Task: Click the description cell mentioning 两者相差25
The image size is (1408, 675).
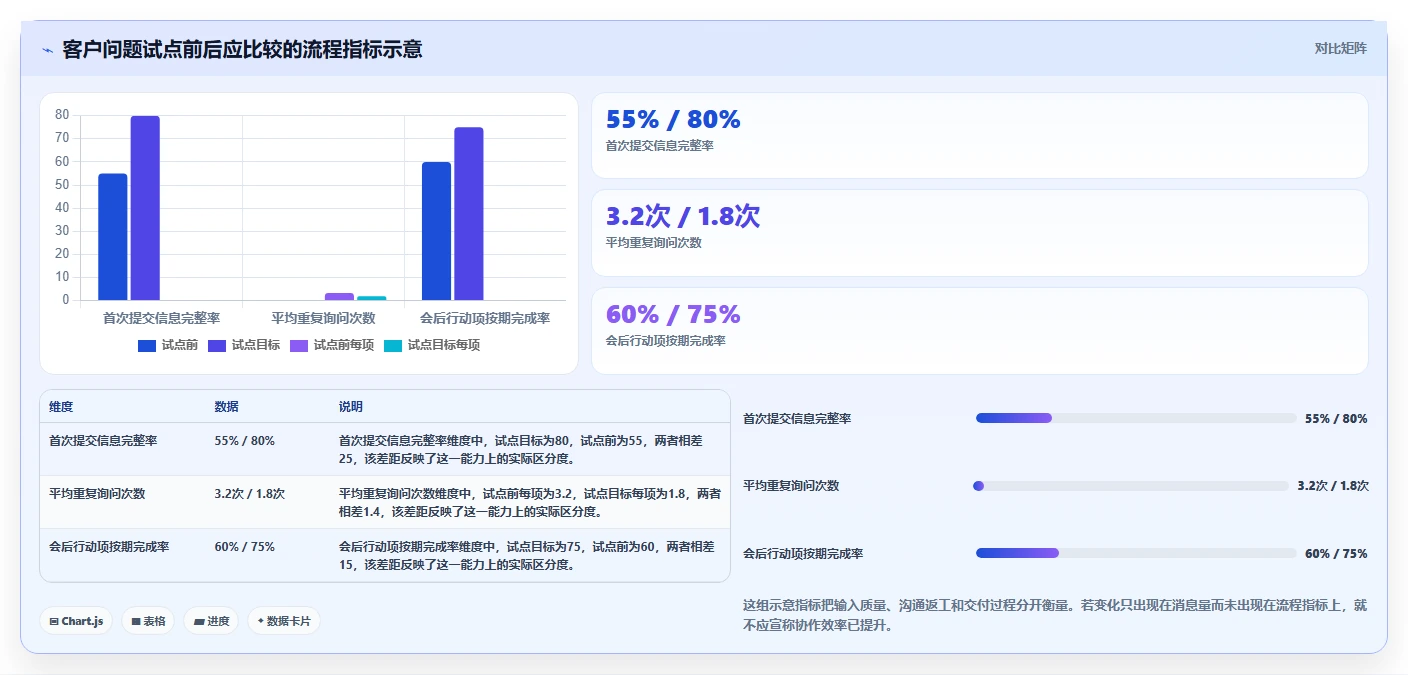Action: click(529, 449)
